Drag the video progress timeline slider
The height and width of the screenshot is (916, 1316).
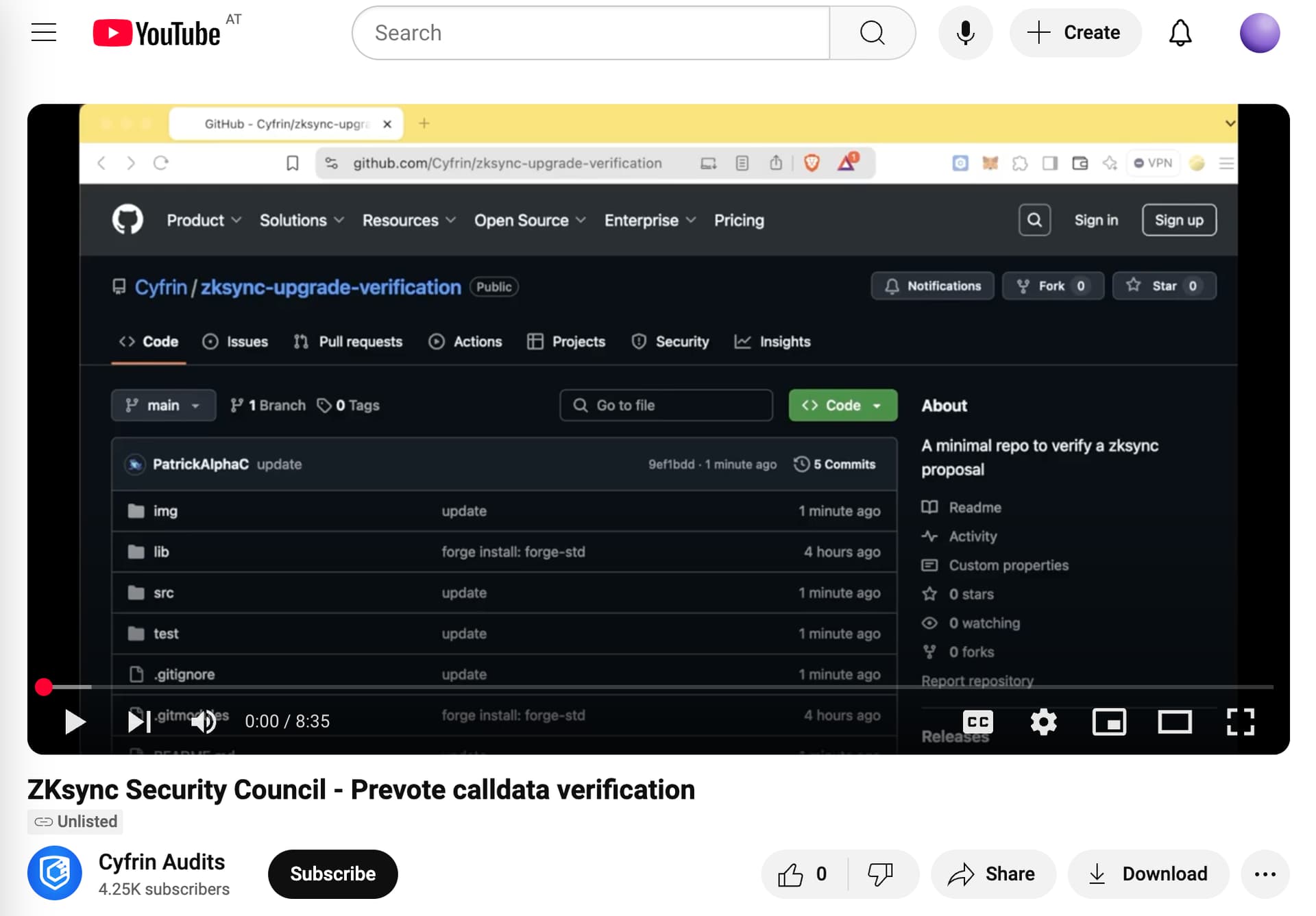tap(43, 686)
